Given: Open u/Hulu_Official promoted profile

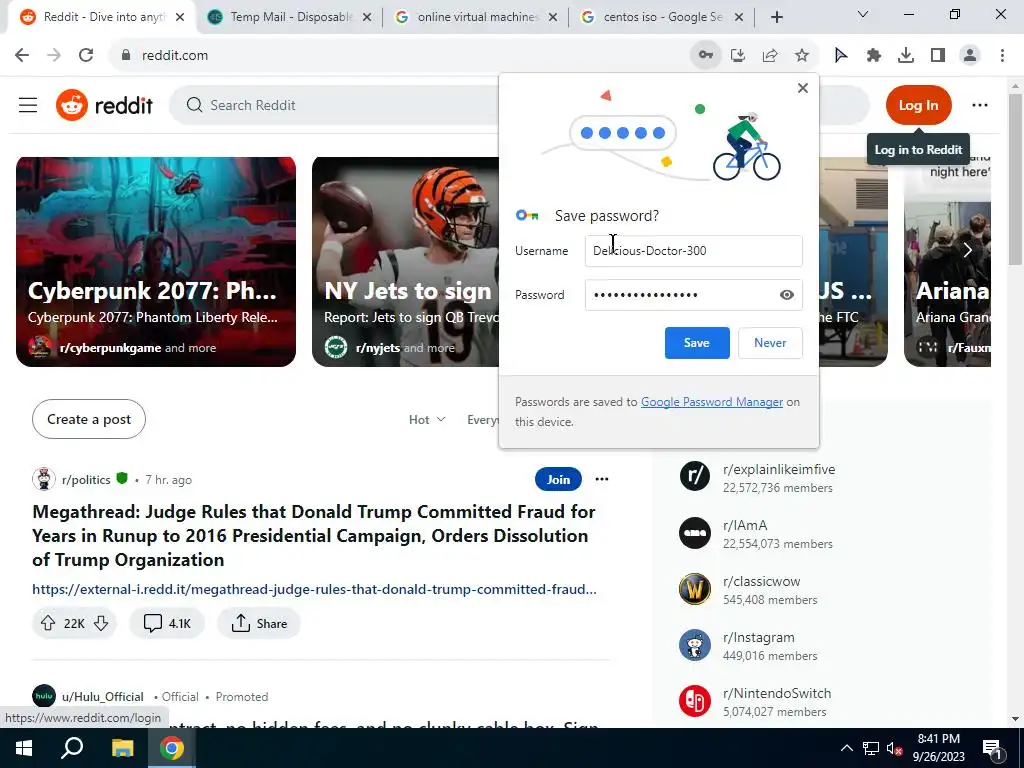Looking at the screenshot, I should tap(103, 697).
